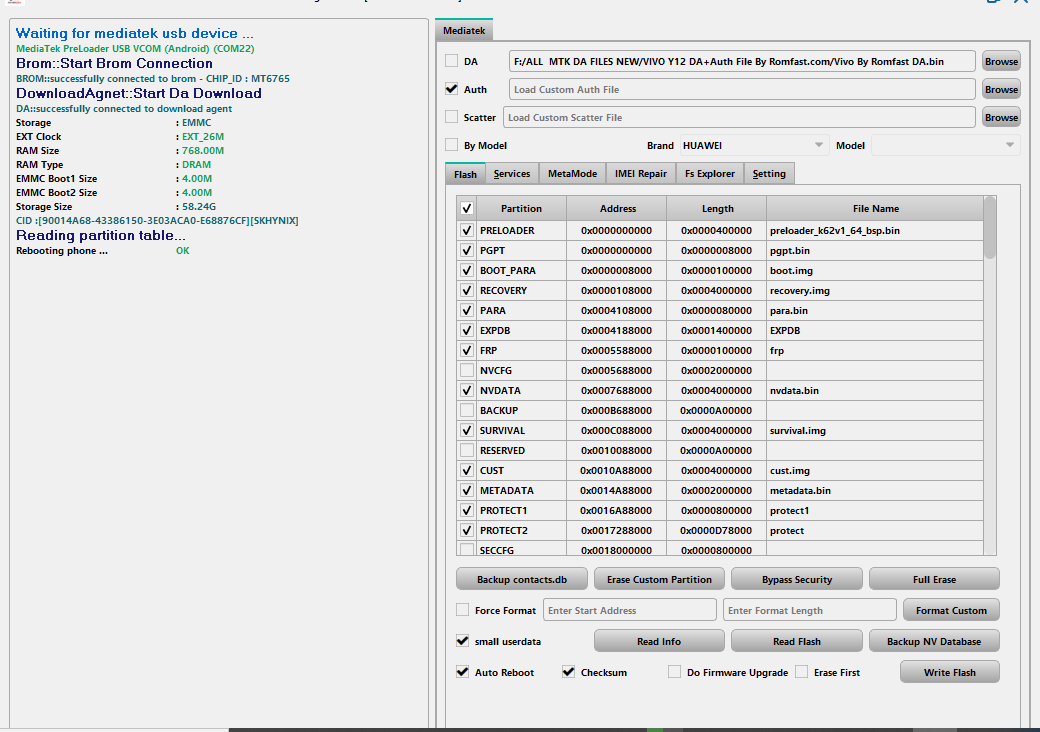This screenshot has height=732, width=1040.
Task: Open the Model dropdown
Action: [944, 145]
